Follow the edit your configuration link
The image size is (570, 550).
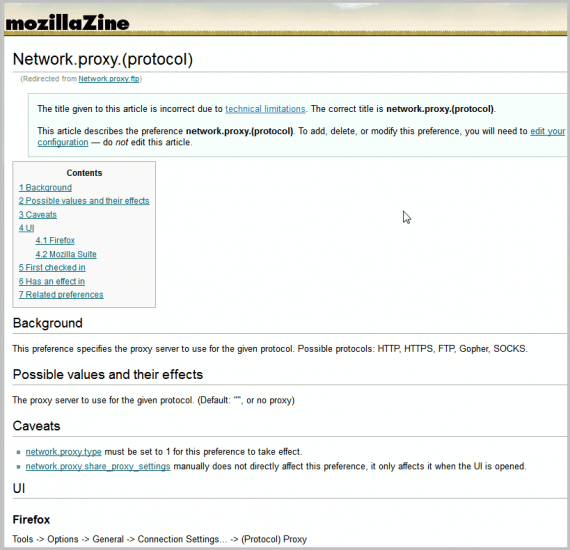547,131
